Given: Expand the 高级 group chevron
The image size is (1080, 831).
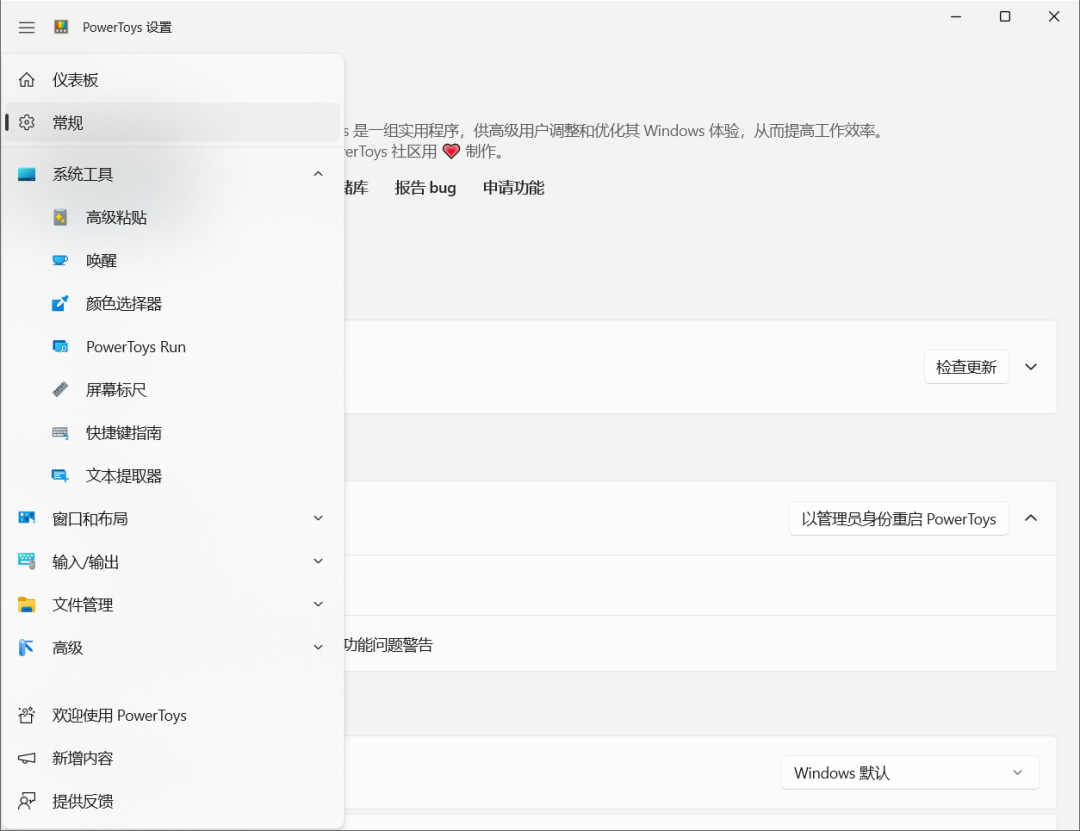Looking at the screenshot, I should (x=318, y=647).
